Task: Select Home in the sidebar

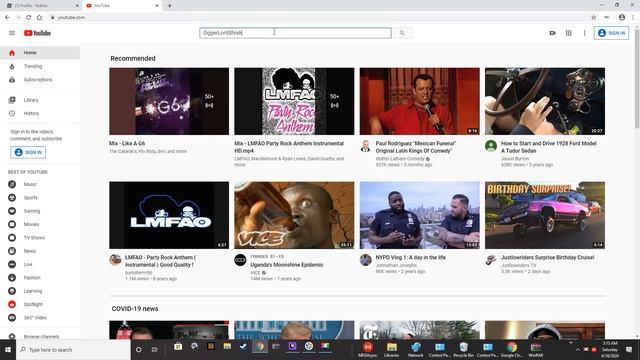Action: pyautogui.click(x=40, y=53)
